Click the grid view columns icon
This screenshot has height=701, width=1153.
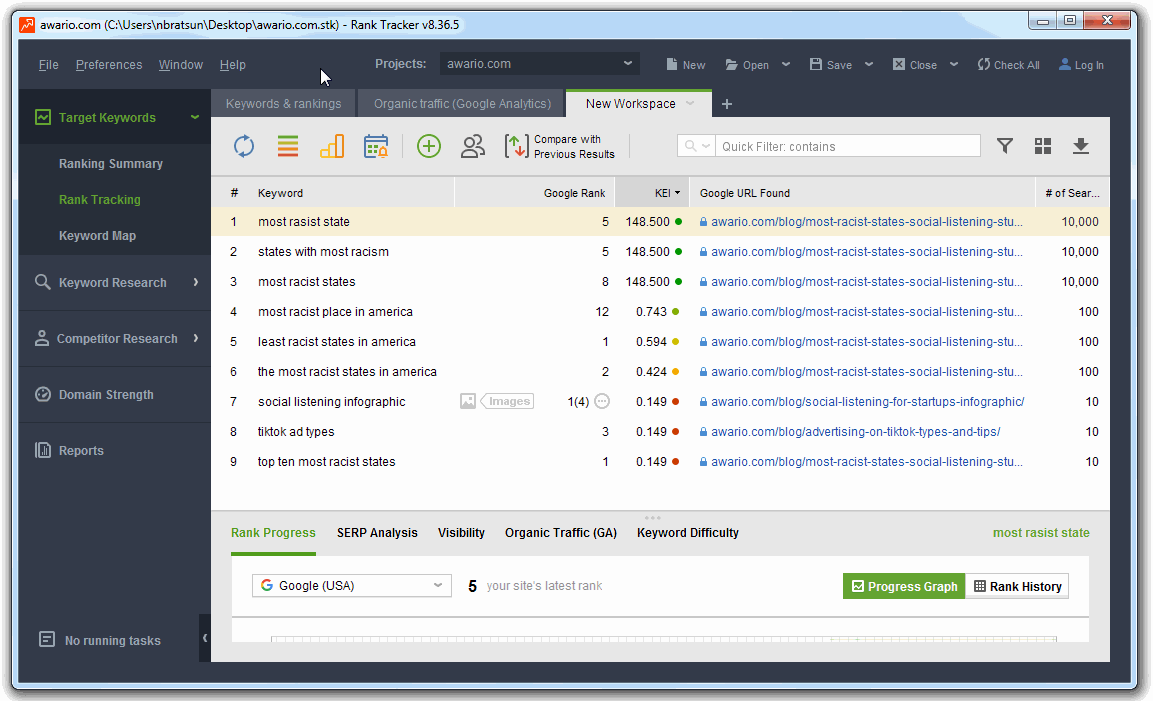click(x=1043, y=146)
